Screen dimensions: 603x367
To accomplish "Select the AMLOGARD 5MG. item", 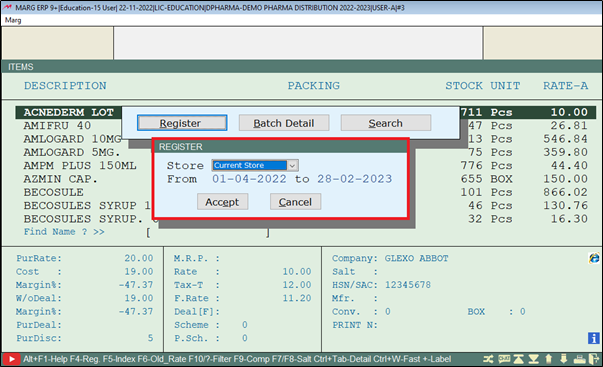I will (72, 152).
